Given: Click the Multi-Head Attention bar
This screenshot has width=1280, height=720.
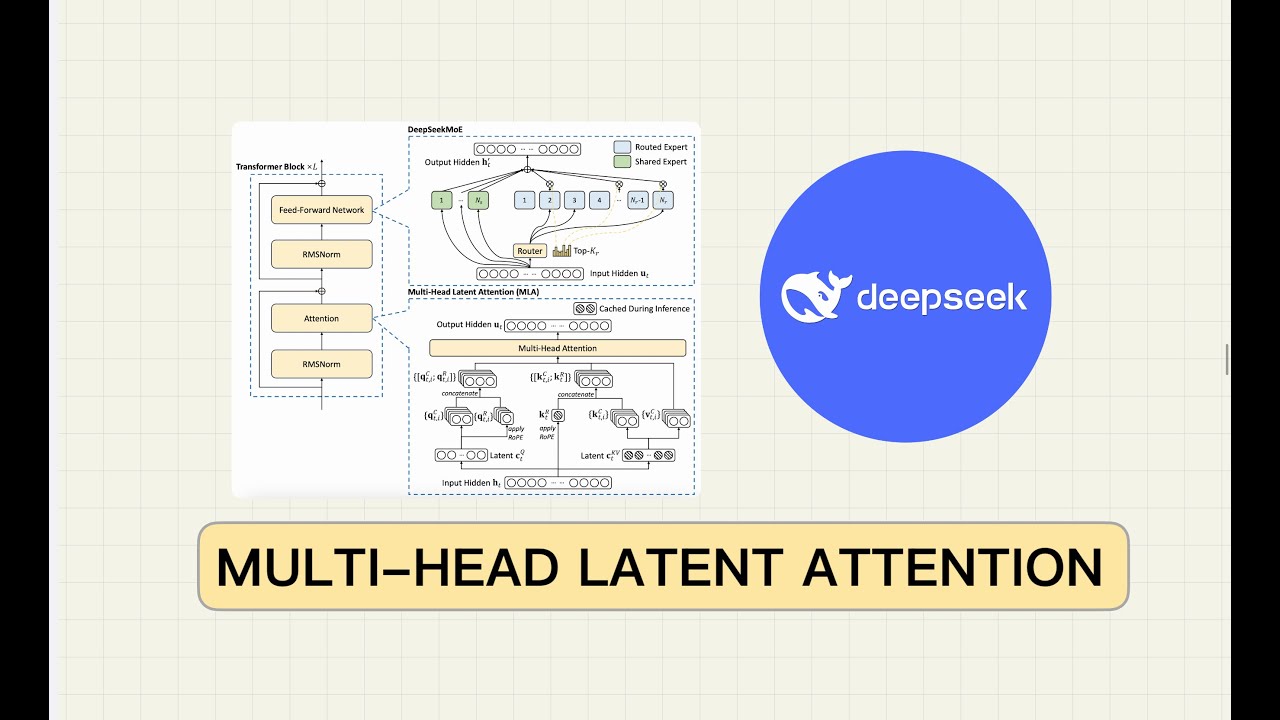Looking at the screenshot, I should pyautogui.click(x=557, y=348).
